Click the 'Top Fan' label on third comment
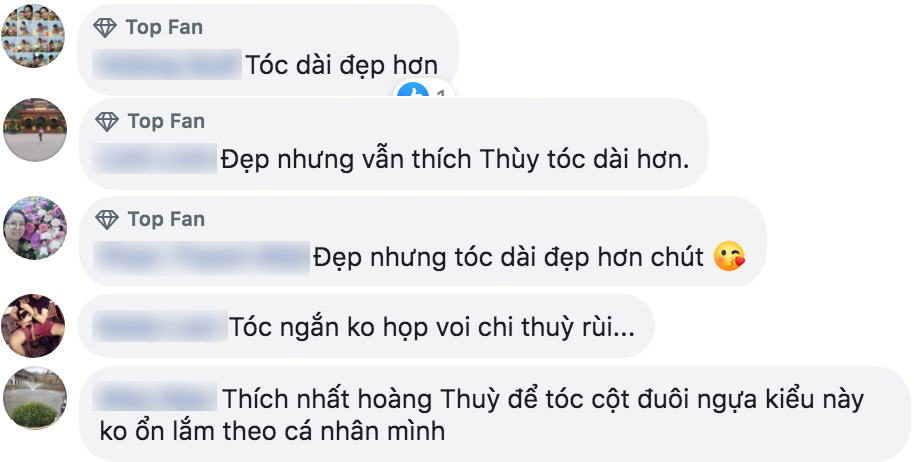This screenshot has height=462, width=914. pos(166,220)
